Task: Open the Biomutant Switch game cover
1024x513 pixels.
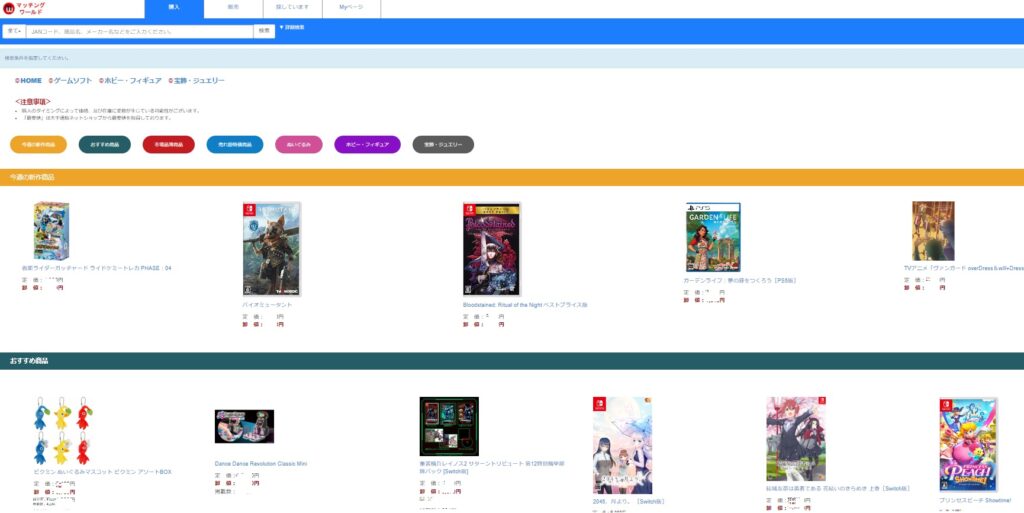Action: click(271, 249)
